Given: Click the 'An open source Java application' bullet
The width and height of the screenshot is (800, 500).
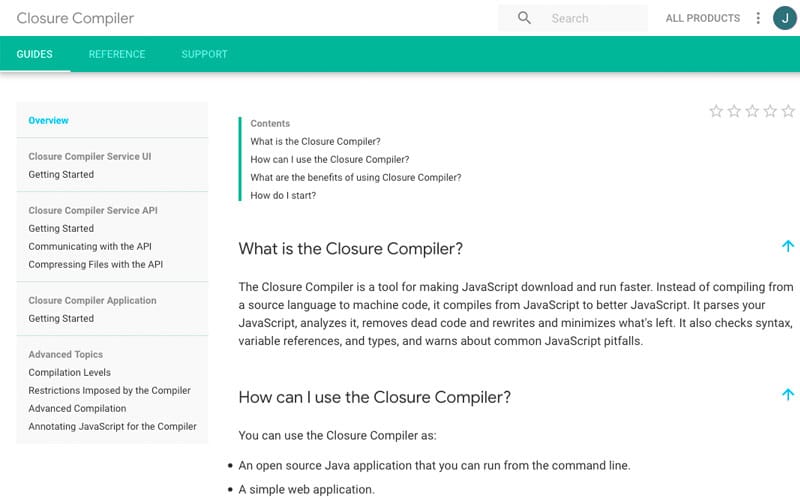Looking at the screenshot, I should click(x=434, y=465).
